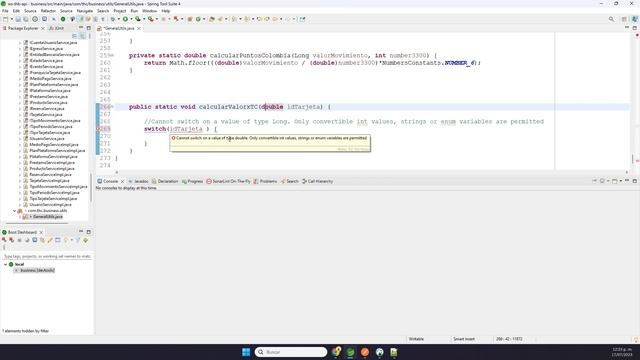640x360 pixels.
Task: Open dropdown arrow next to Run button
Action: 131,19
